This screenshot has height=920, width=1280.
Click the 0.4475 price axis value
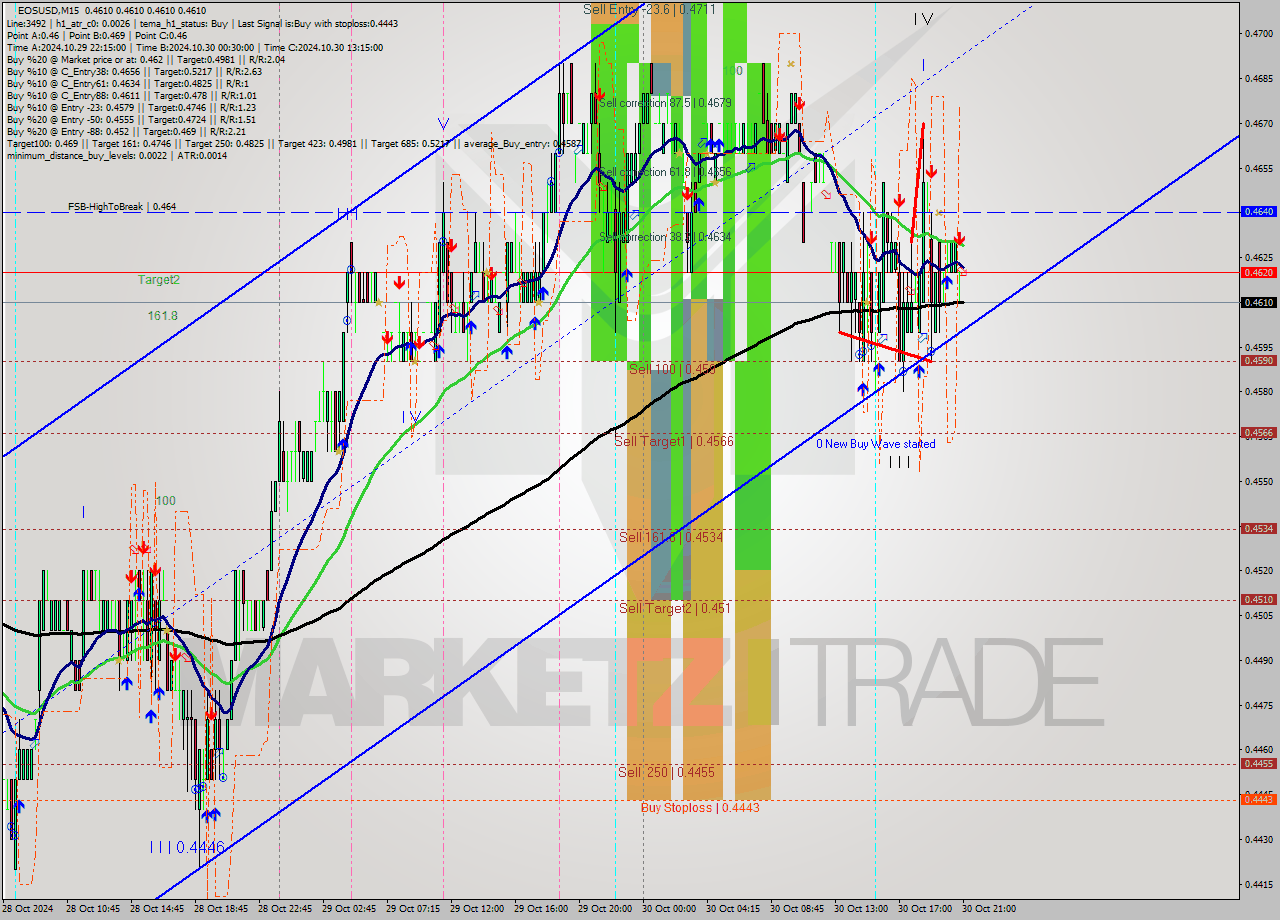(1258, 705)
